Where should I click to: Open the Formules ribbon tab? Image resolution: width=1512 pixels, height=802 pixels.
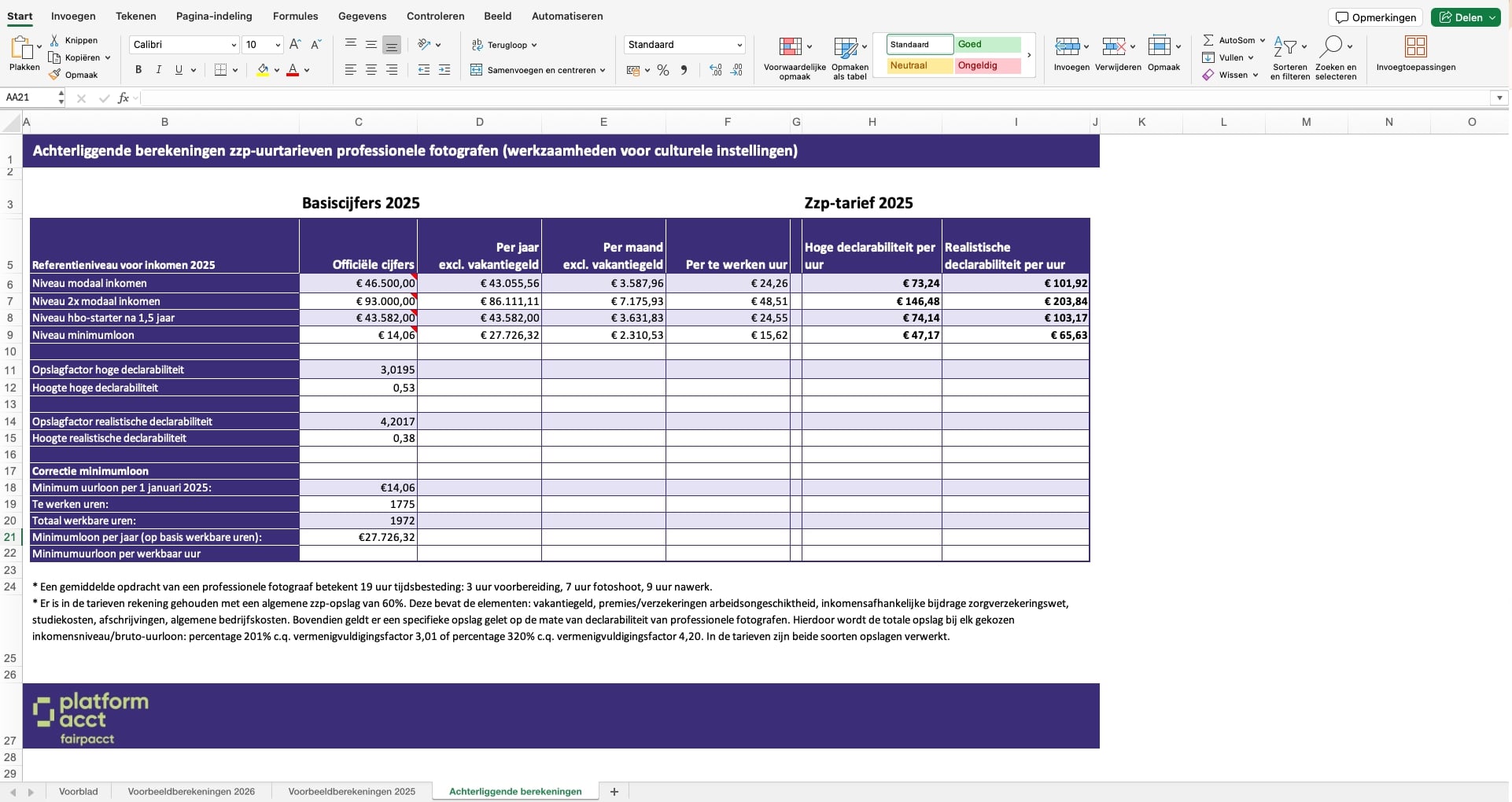tap(295, 16)
